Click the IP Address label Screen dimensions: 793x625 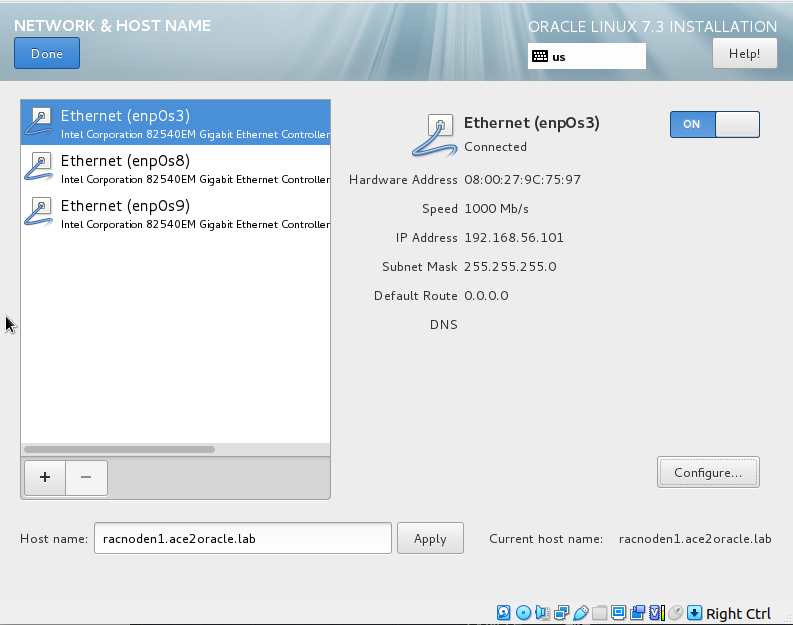[x=426, y=238]
